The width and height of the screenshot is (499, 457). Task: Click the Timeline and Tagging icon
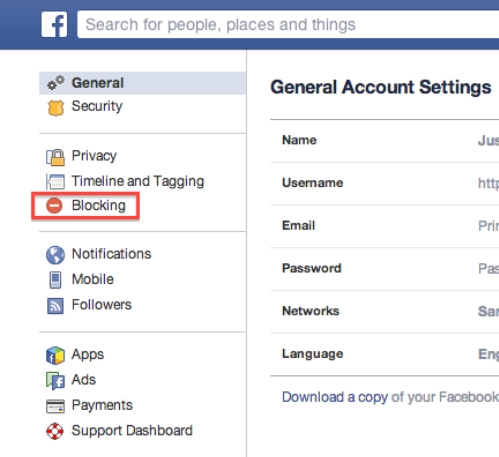[55, 182]
